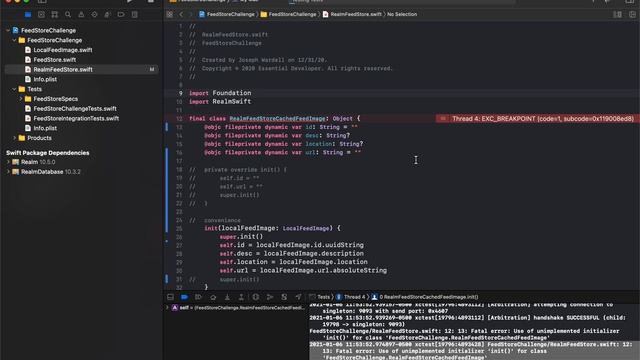Click Tests process in debug bar
The width and height of the screenshot is (640, 360).
point(320,297)
